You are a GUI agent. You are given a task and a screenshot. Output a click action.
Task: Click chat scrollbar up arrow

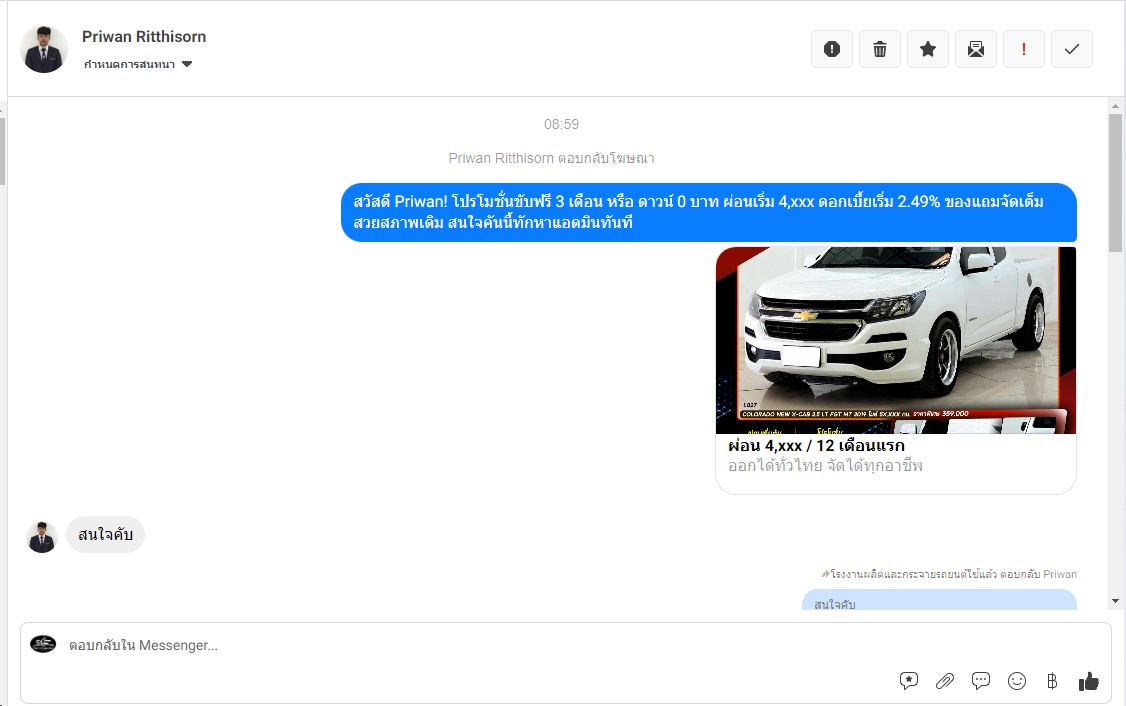point(1115,106)
